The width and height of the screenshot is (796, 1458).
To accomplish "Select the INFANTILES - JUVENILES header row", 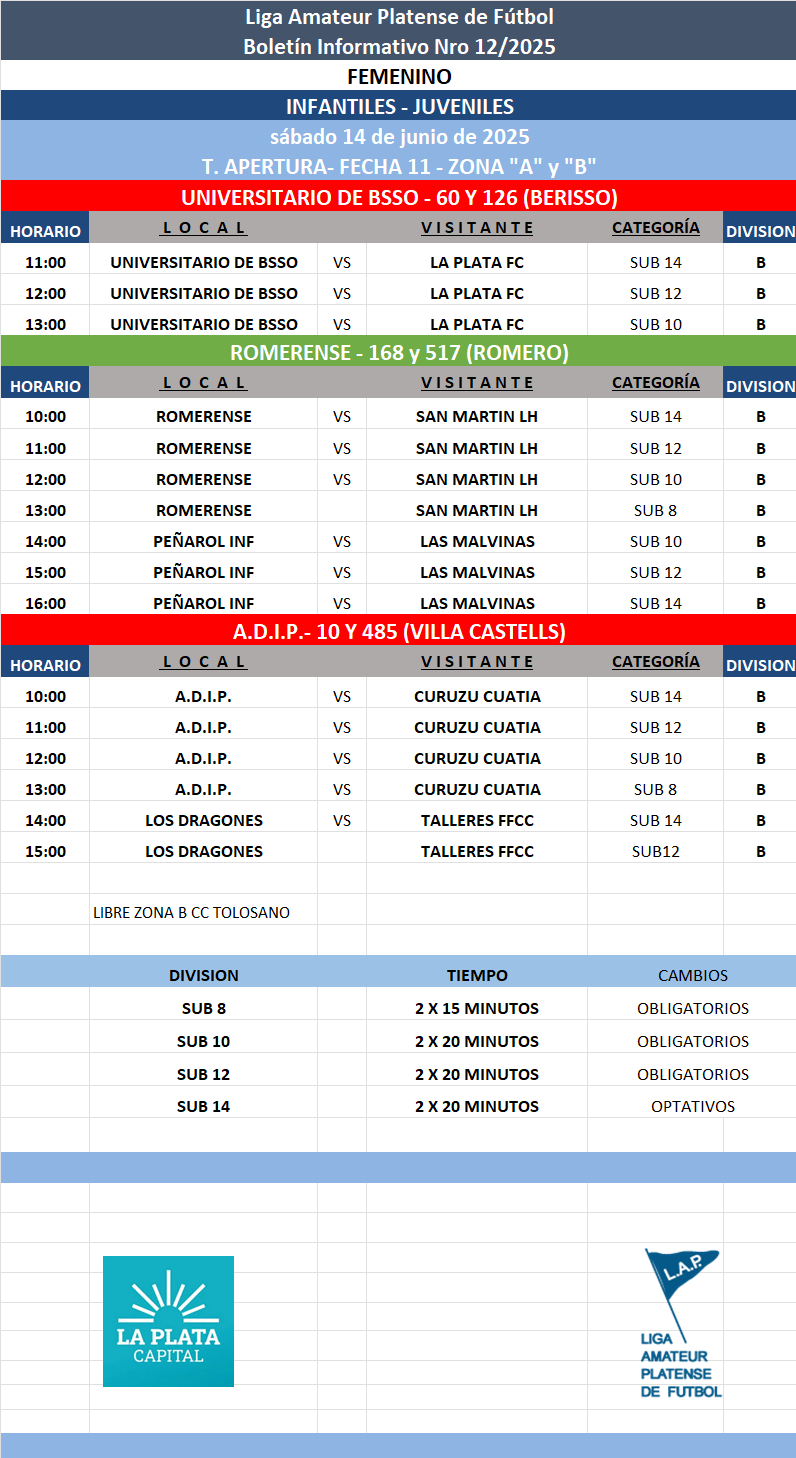I will pyautogui.click(x=399, y=106).
